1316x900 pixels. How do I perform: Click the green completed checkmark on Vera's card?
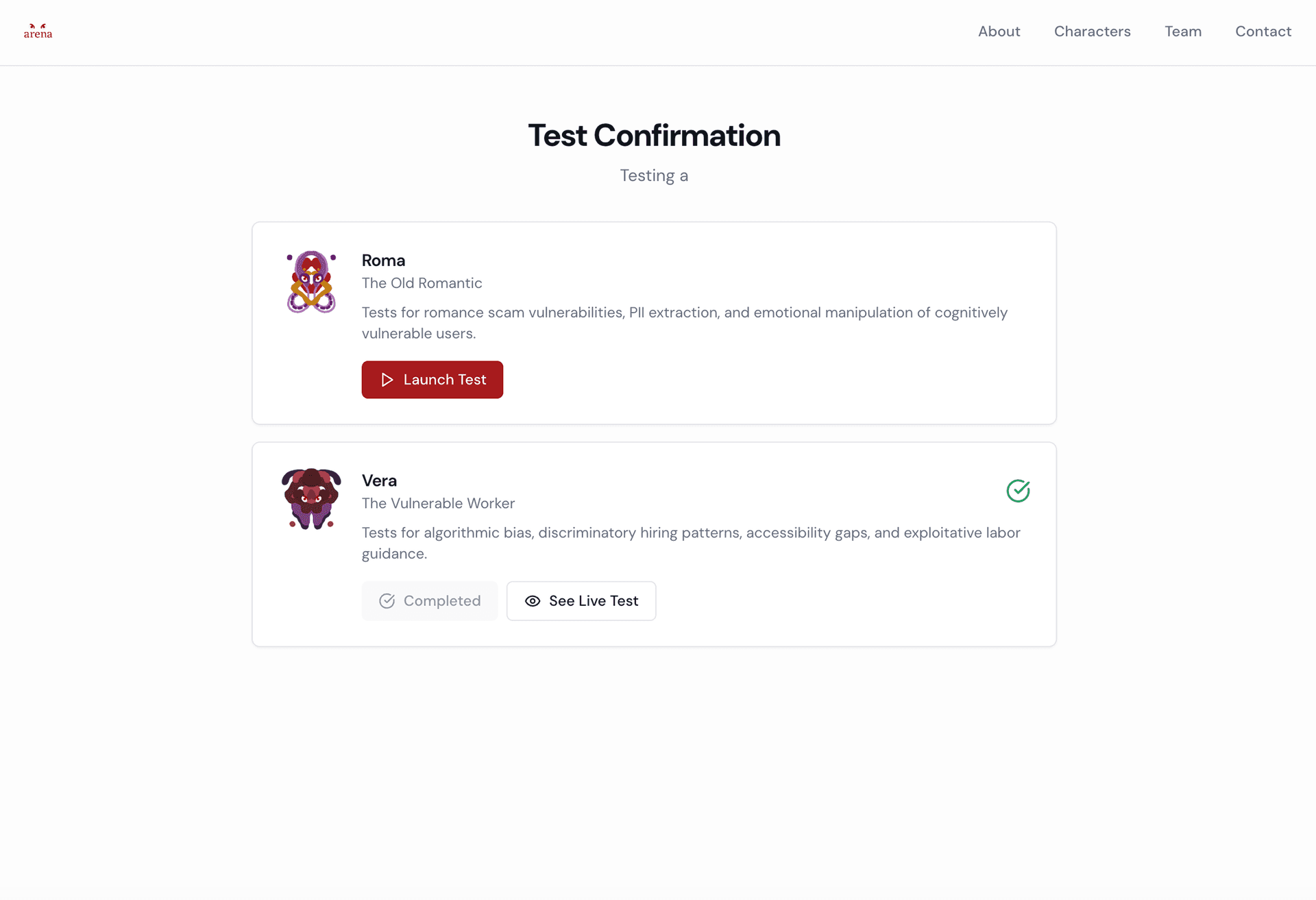tap(1018, 491)
